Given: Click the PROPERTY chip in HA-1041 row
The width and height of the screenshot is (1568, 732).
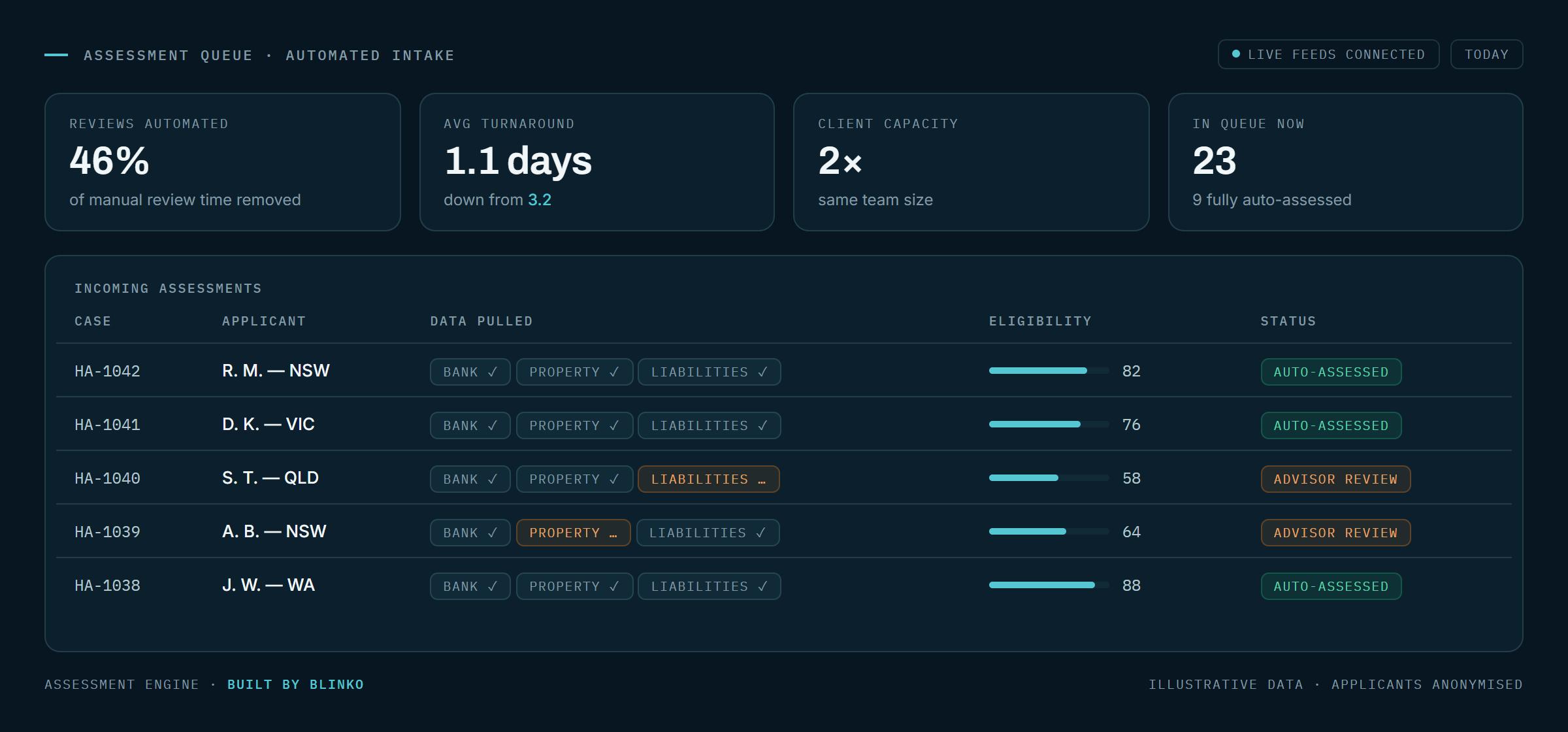Looking at the screenshot, I should tap(574, 425).
